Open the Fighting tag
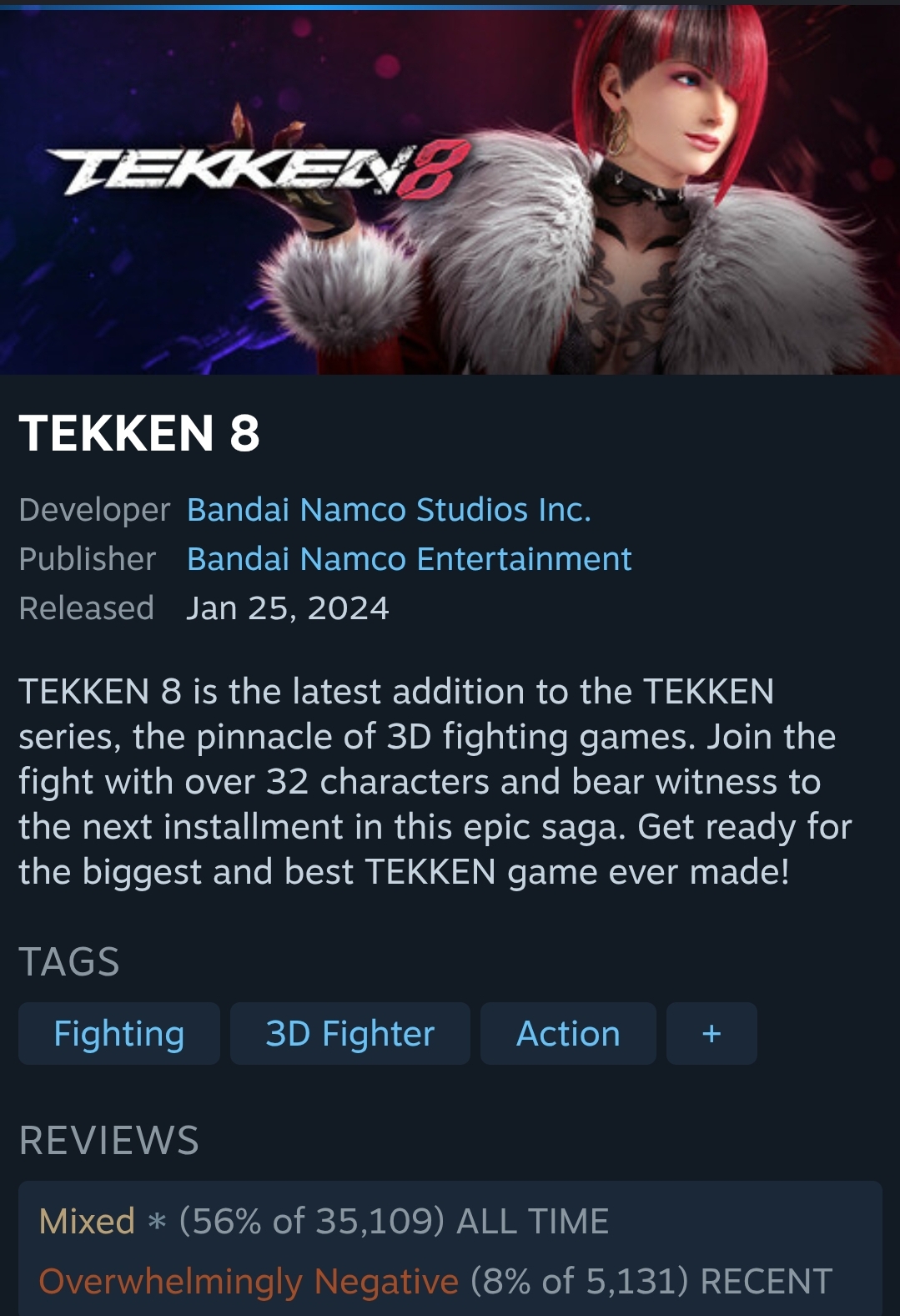900x1316 pixels. (119, 1033)
